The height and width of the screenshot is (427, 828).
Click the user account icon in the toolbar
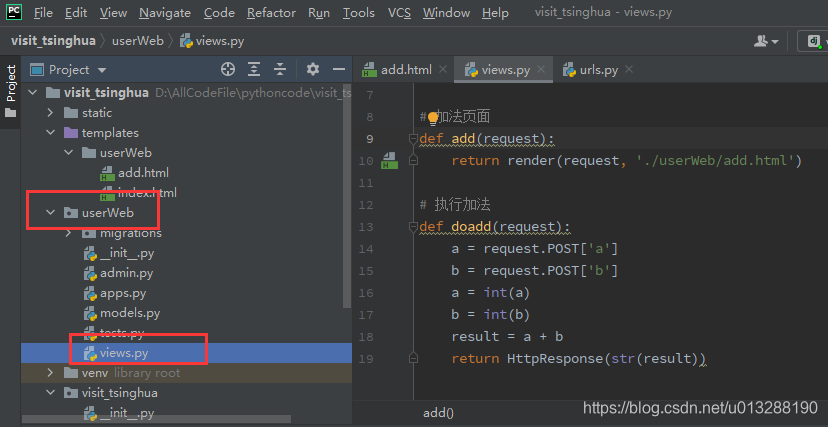[x=761, y=41]
